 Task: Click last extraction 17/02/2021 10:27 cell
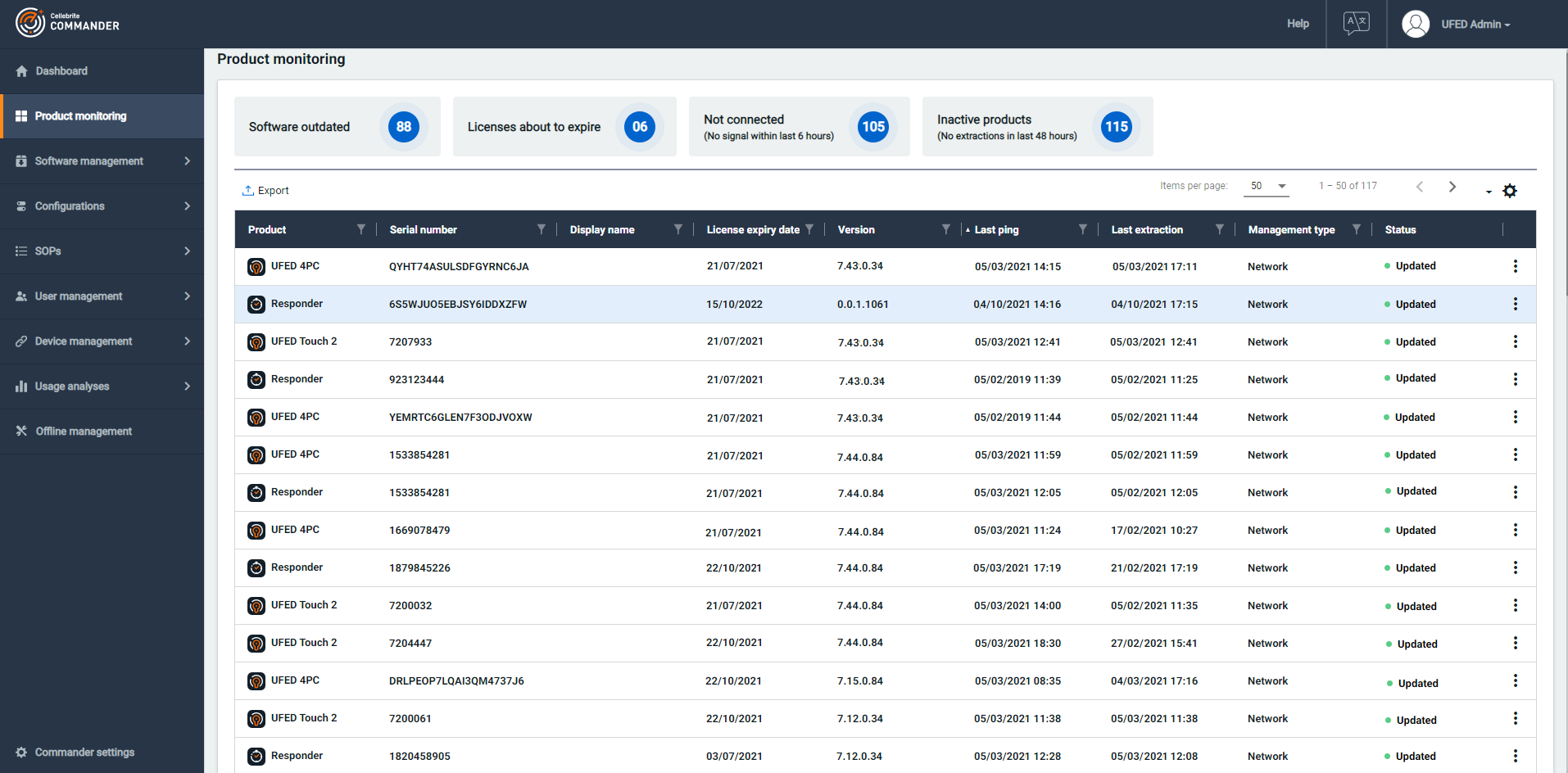click(x=1153, y=531)
